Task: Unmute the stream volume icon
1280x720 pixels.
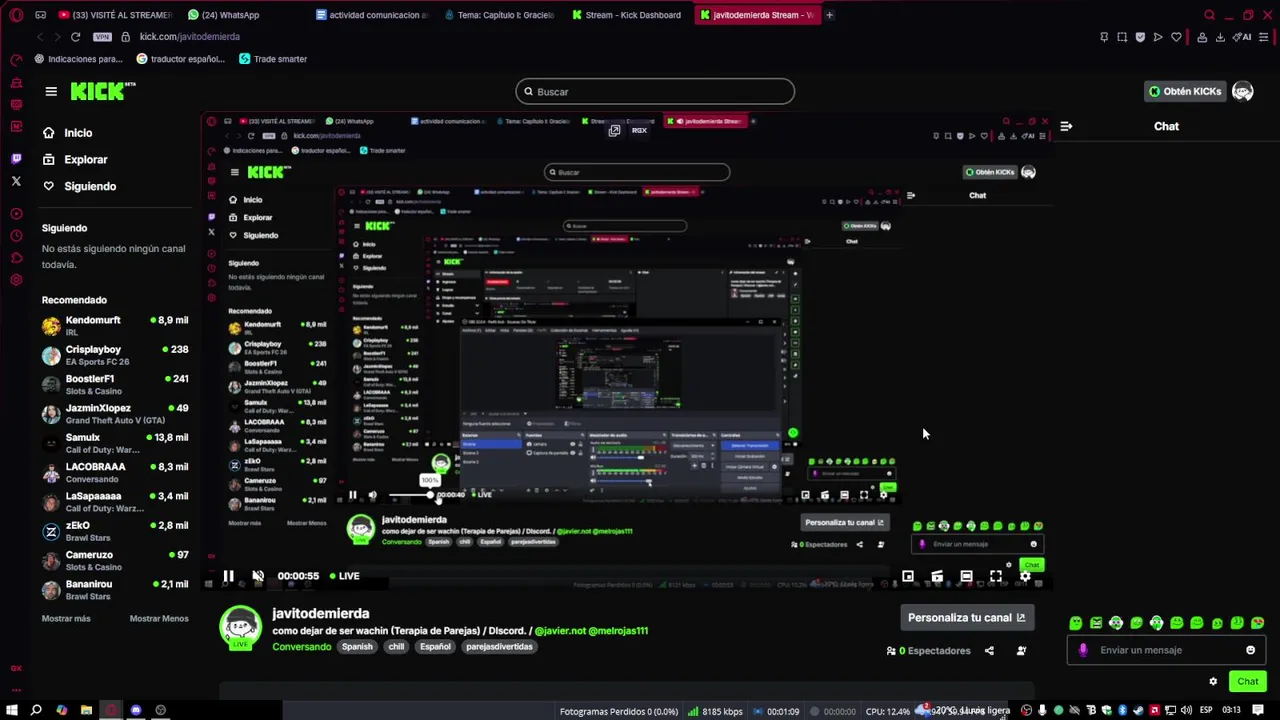Action: click(257, 576)
